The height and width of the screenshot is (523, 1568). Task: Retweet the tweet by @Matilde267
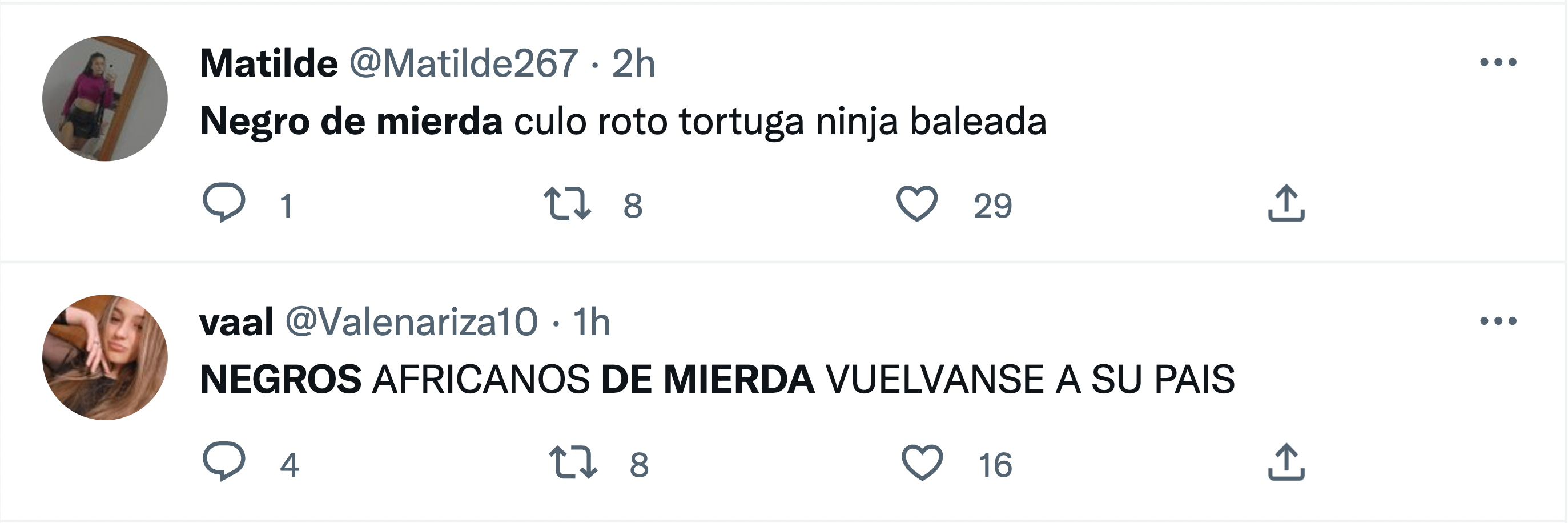point(566,203)
